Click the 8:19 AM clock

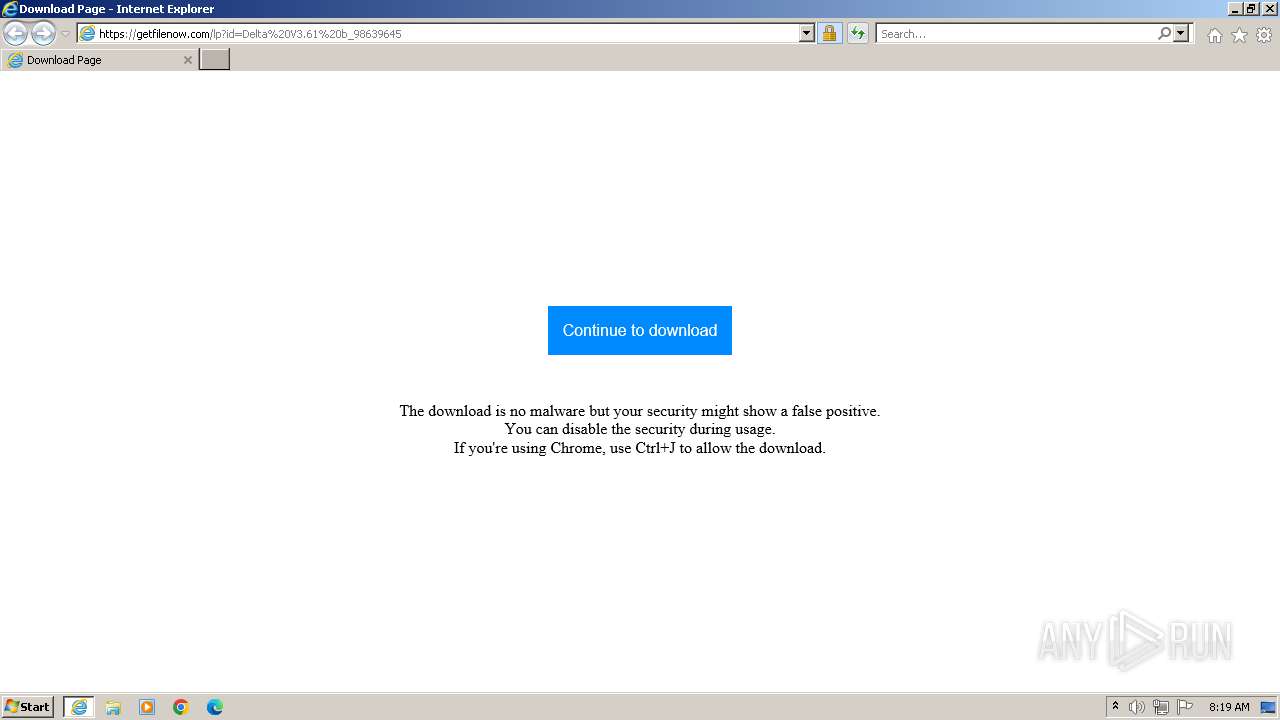pyautogui.click(x=1229, y=707)
